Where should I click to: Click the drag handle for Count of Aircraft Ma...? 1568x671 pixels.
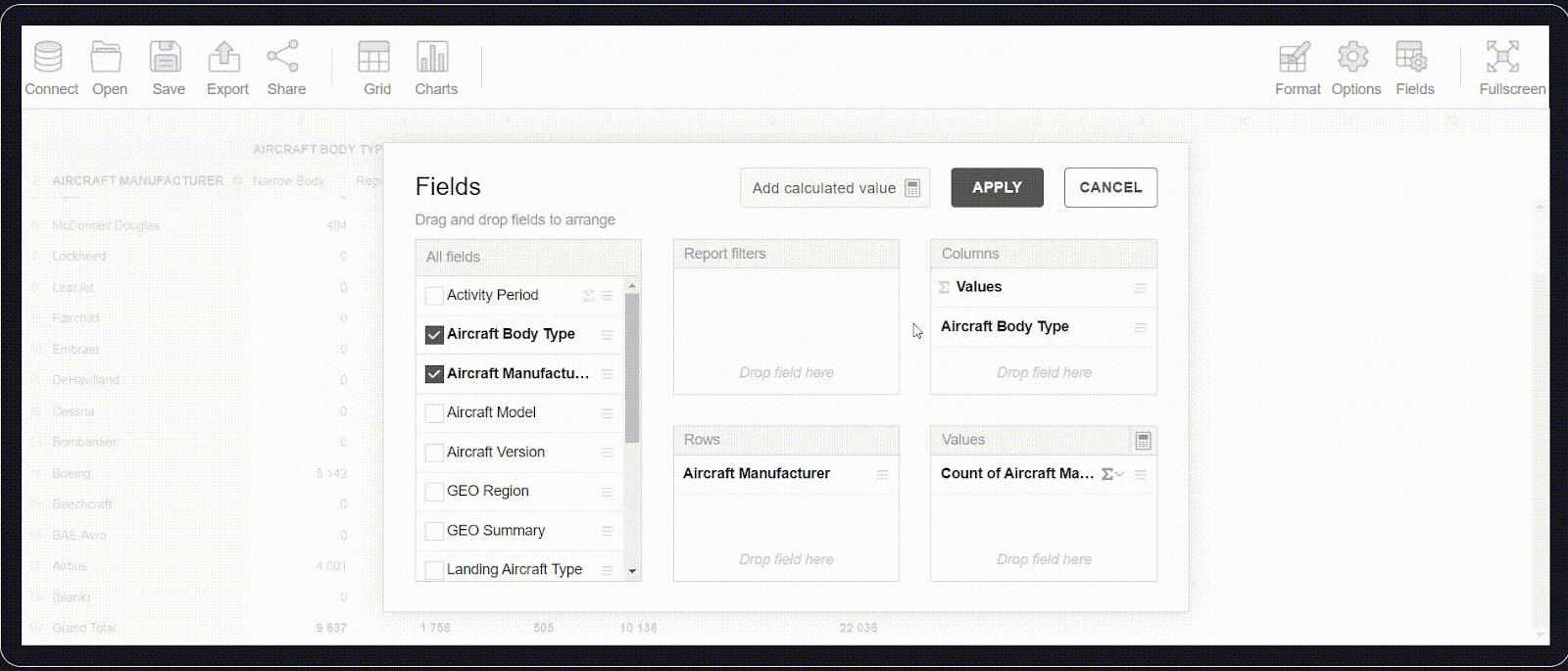coord(1141,474)
